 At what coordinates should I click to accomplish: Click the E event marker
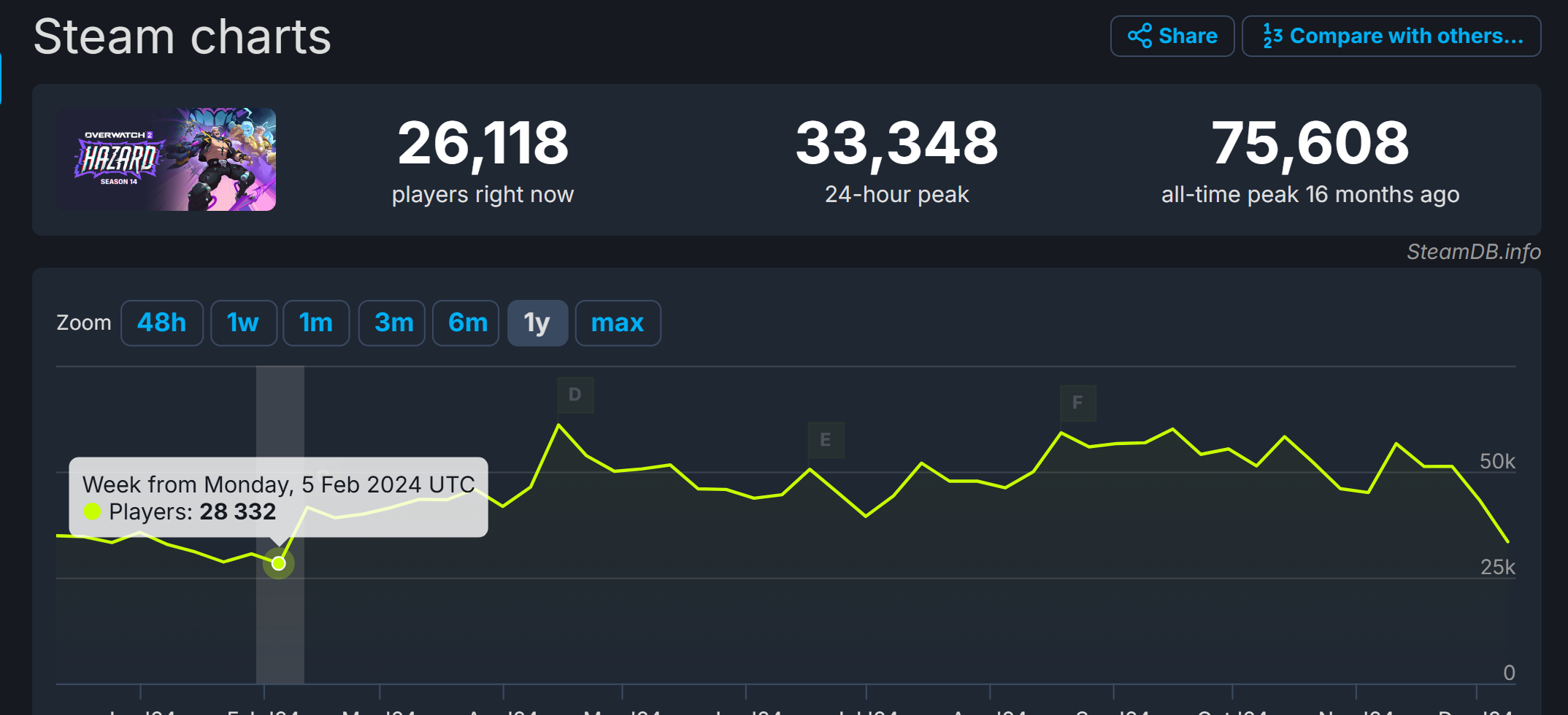point(826,440)
